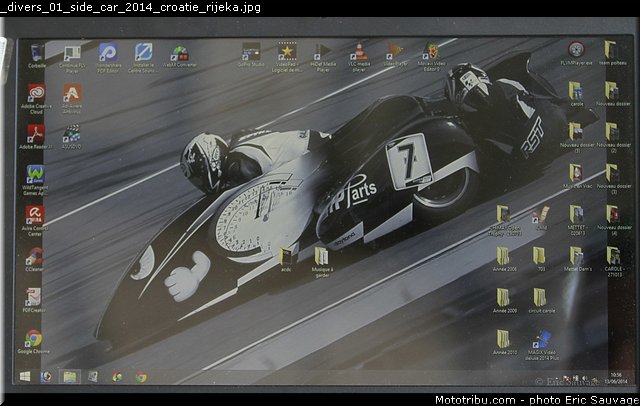The height and width of the screenshot is (406, 640).
Task: Open VLC media player shortcut
Action: [x=359, y=58]
